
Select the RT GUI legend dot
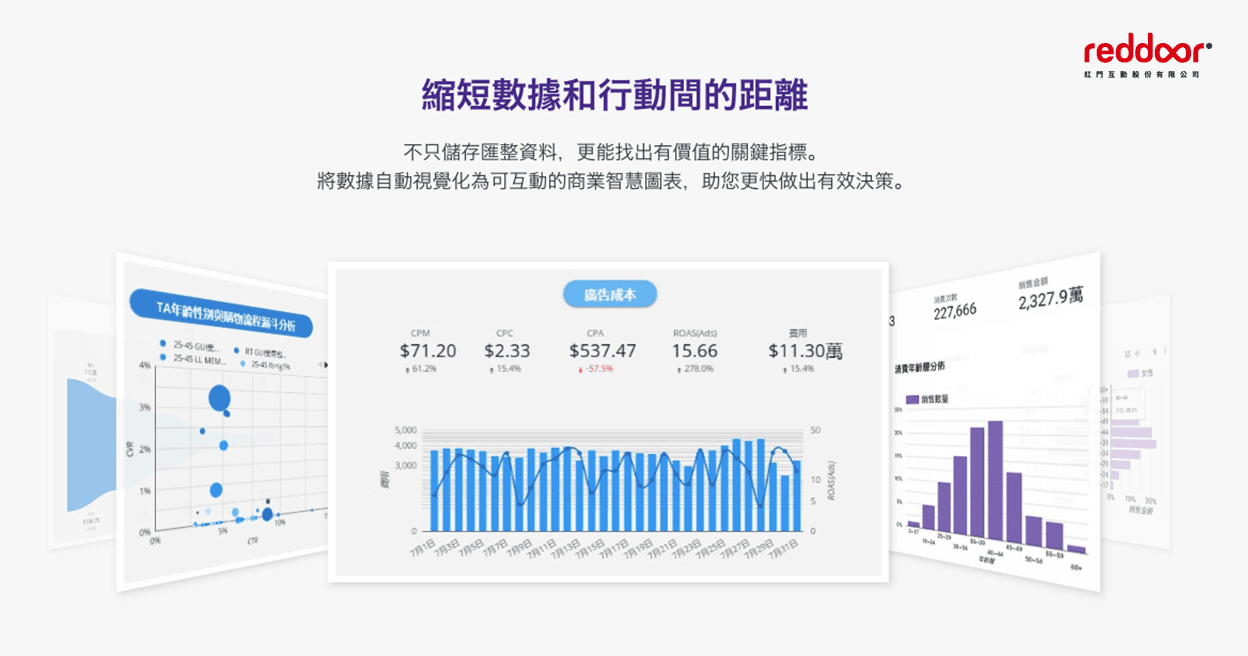click(x=236, y=352)
